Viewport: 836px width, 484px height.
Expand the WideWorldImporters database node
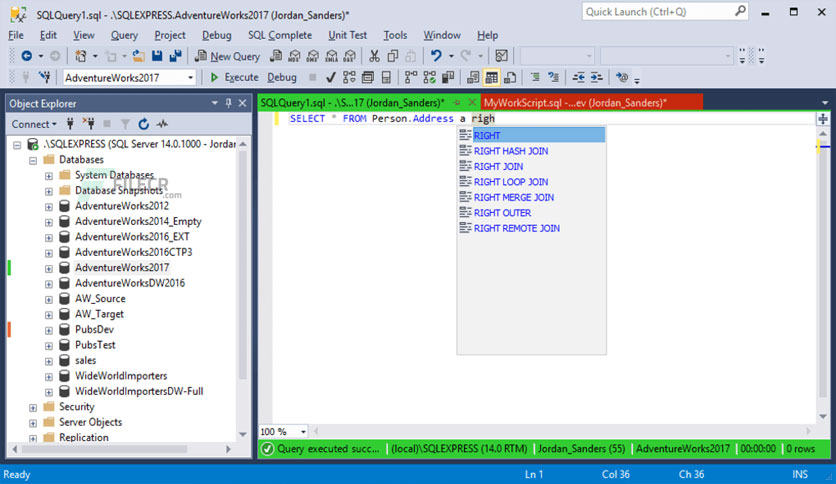coord(49,377)
